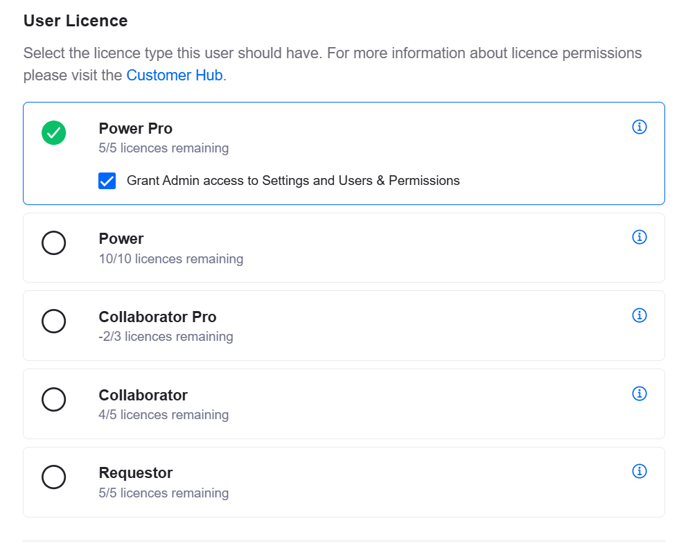688x557 pixels.
Task: Open the Requestor licence info icon
Action: [639, 471]
